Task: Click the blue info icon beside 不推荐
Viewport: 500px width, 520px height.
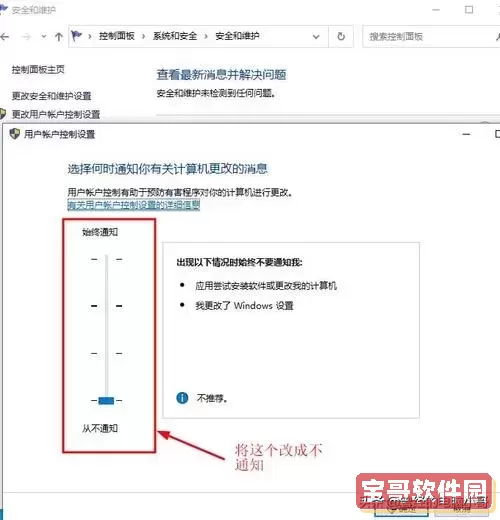Action: [x=182, y=398]
